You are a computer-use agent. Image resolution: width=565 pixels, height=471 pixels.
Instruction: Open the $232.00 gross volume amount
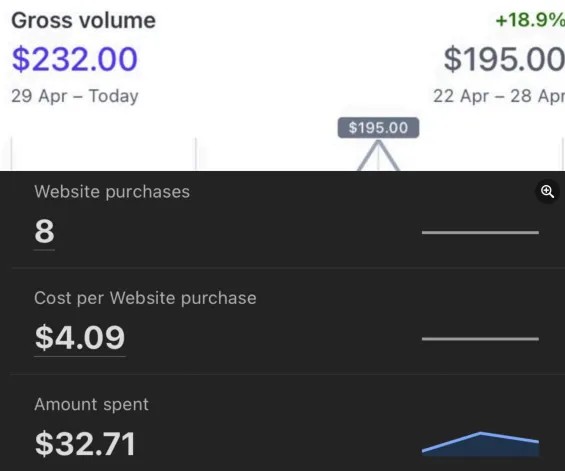tap(75, 59)
